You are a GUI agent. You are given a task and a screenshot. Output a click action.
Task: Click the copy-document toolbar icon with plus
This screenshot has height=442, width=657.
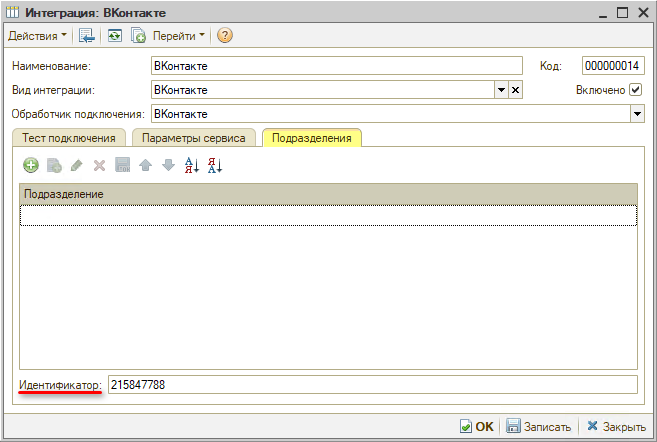tap(138, 36)
